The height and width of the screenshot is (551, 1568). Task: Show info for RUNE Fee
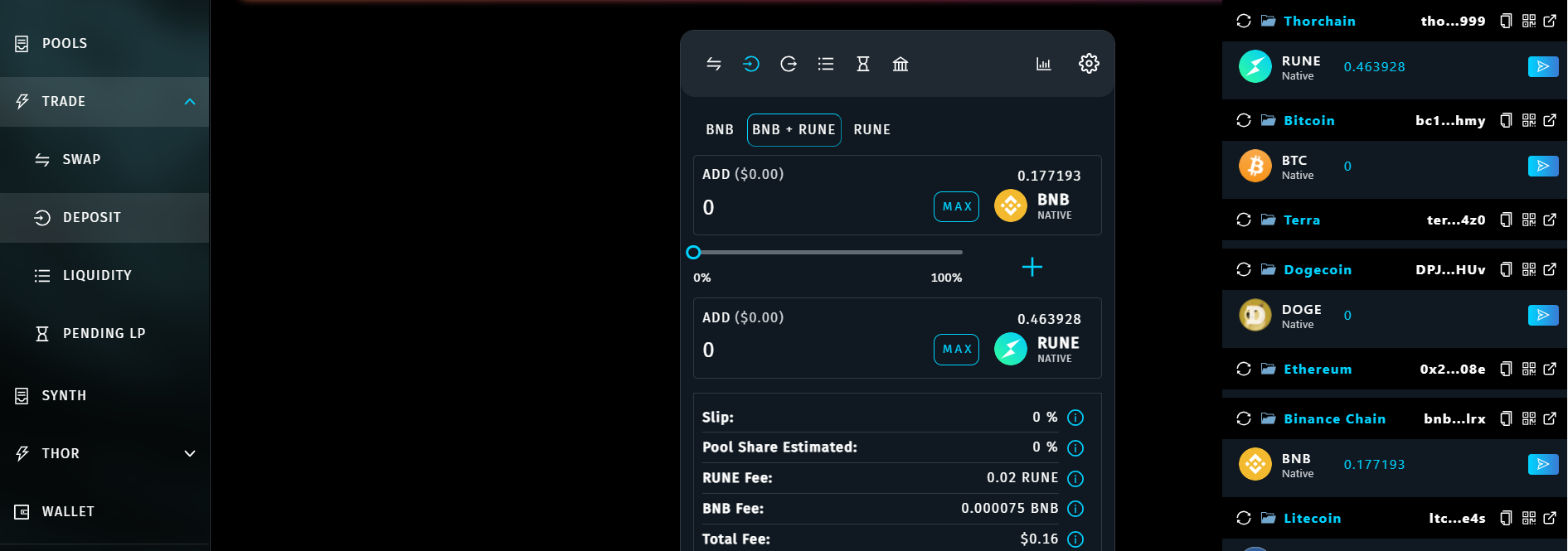point(1075,479)
